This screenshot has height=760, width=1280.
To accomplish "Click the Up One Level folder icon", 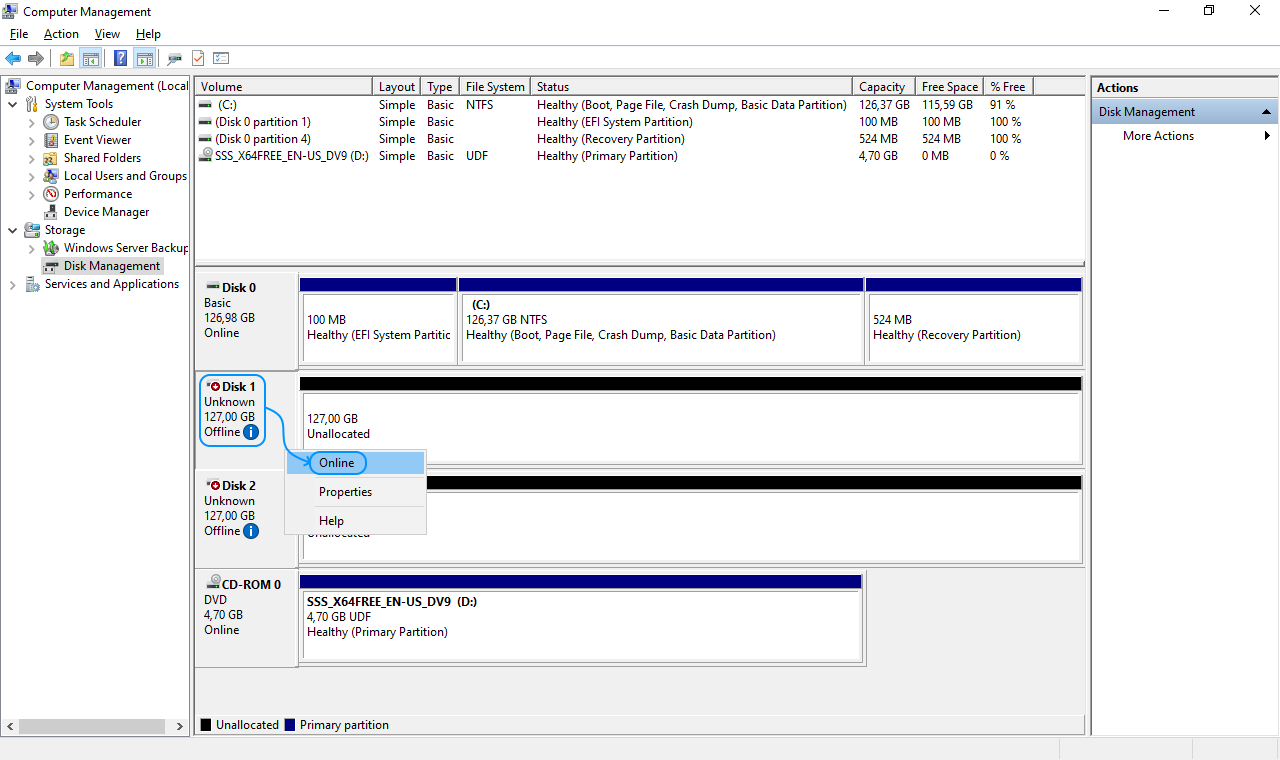I will point(67,58).
